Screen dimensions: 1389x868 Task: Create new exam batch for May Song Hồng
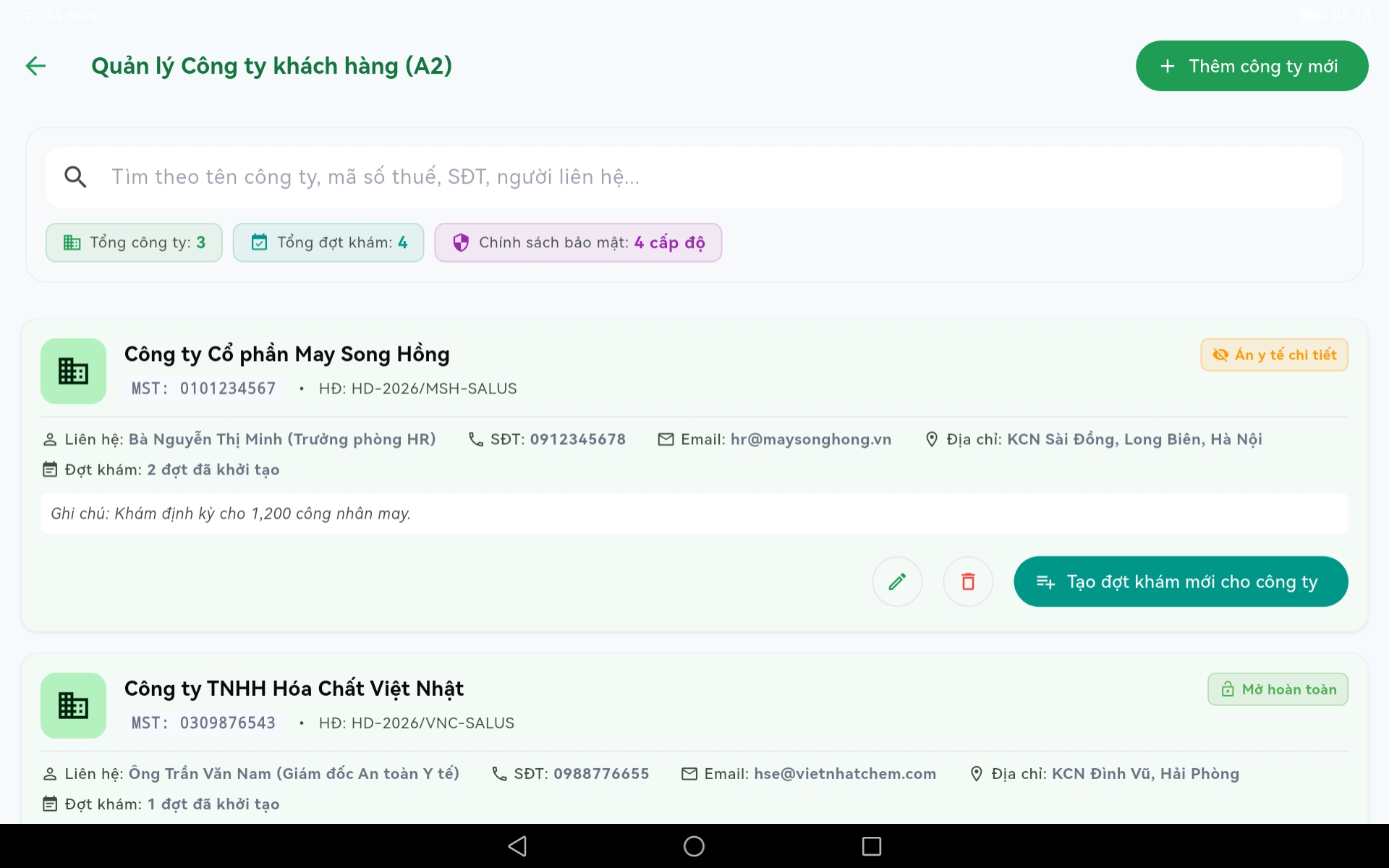pyautogui.click(x=1181, y=582)
